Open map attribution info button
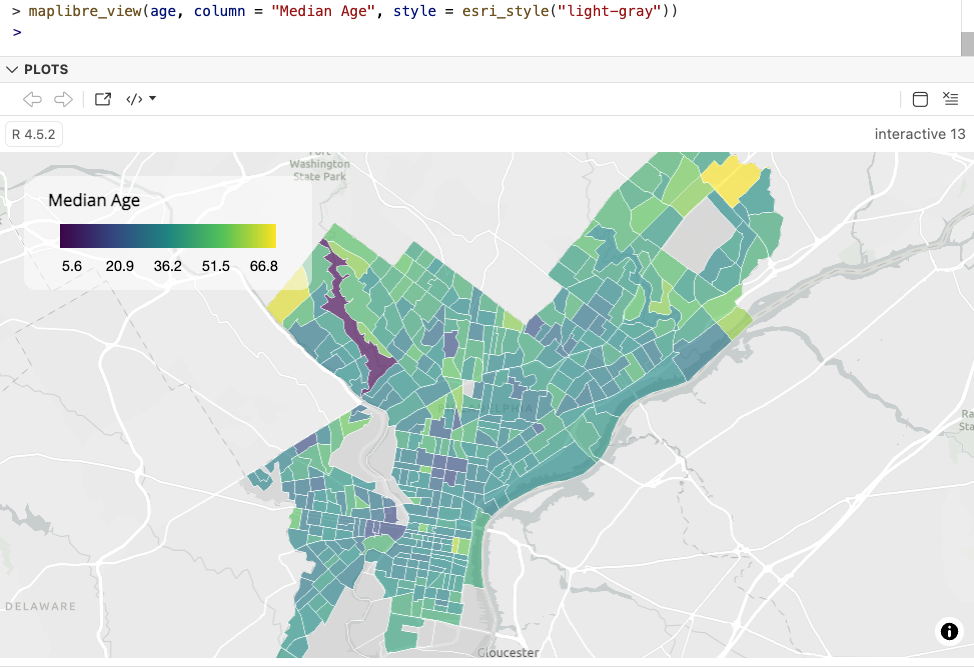974x667 pixels. 947,631
